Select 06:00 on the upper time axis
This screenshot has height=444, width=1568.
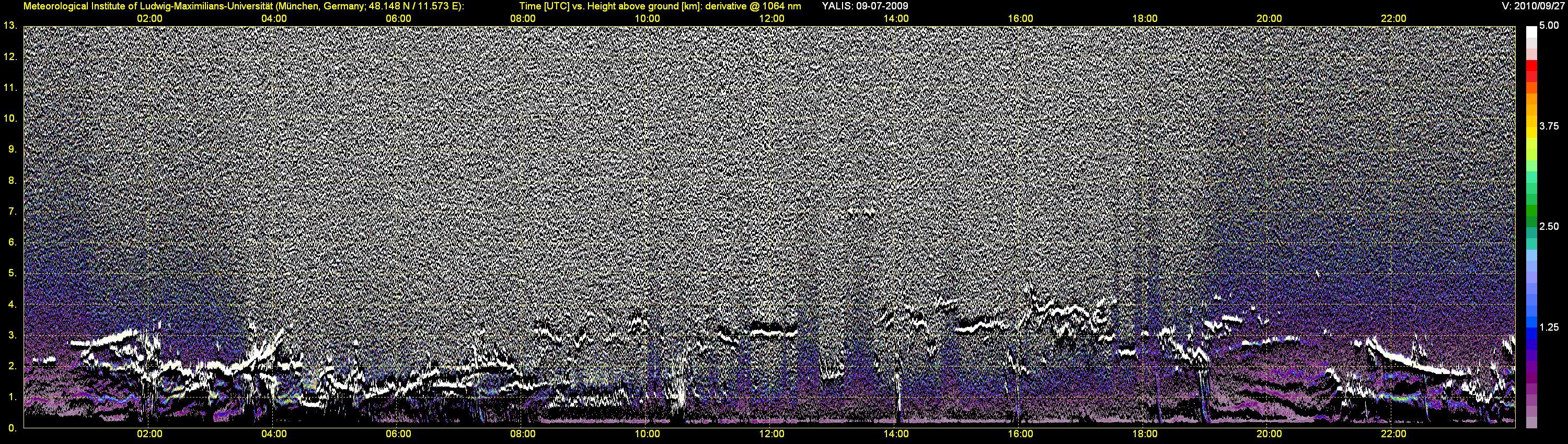click(398, 18)
